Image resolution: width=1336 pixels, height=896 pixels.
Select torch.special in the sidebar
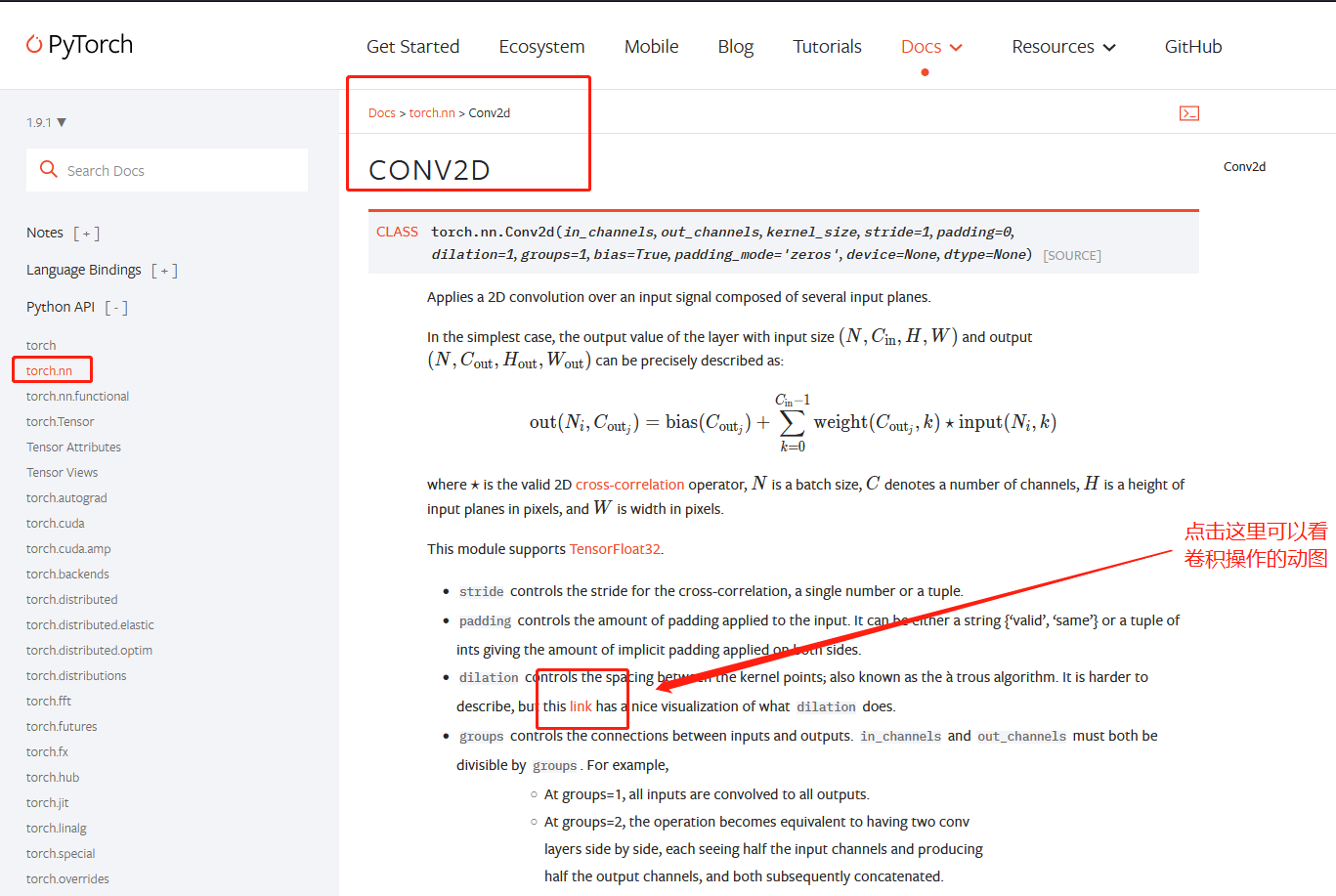point(61,853)
